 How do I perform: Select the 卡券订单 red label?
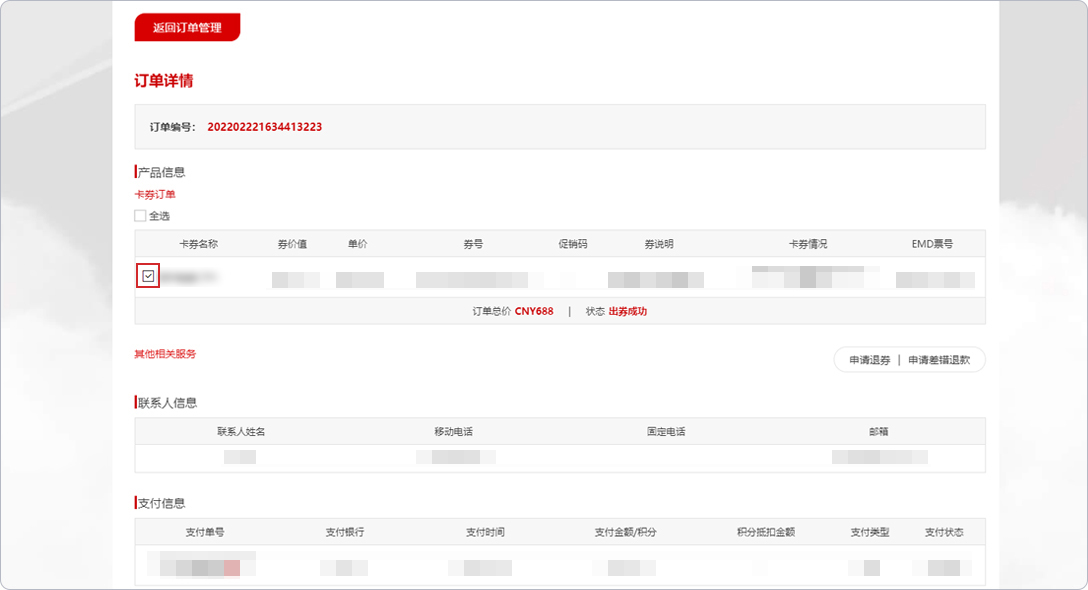click(155, 195)
